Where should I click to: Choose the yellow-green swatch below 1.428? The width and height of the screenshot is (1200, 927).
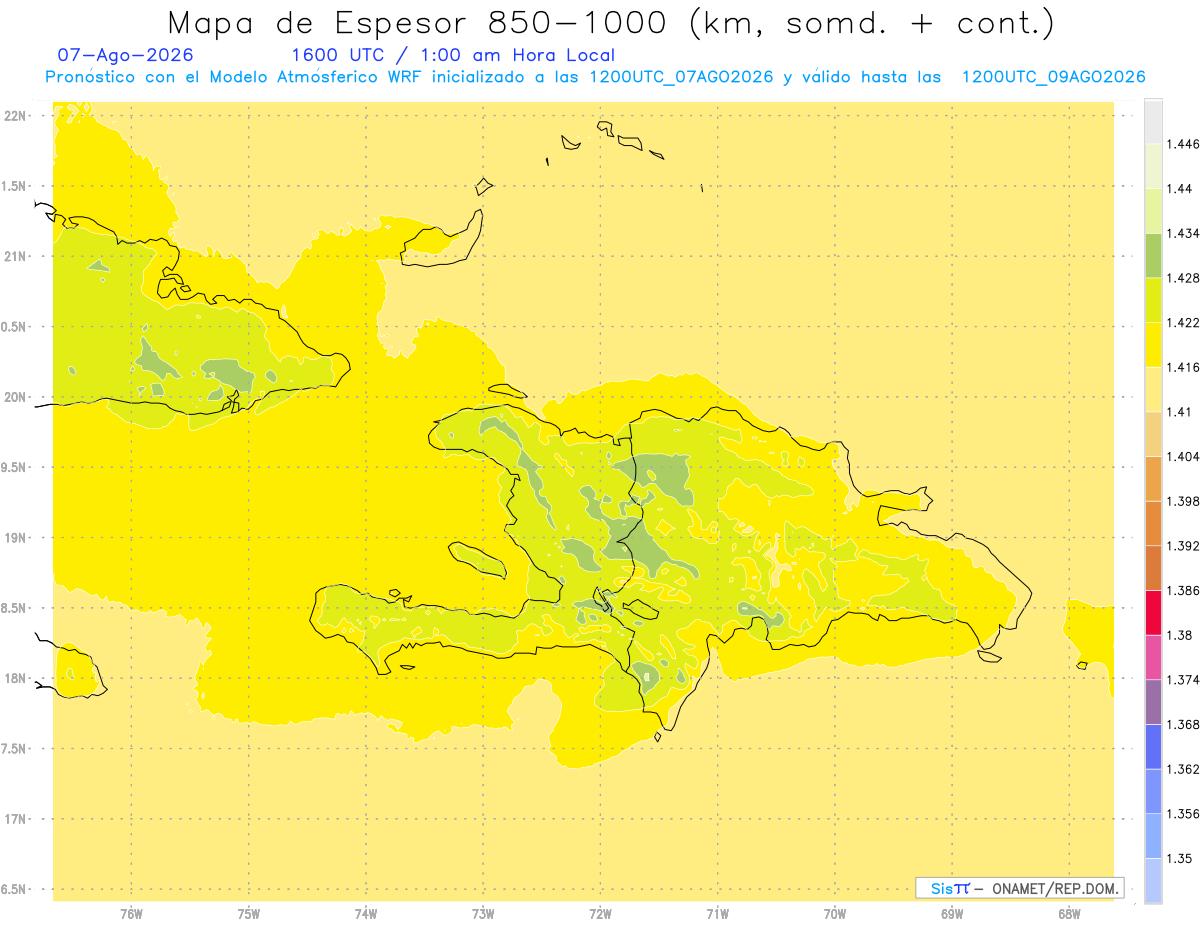pyautogui.click(x=1153, y=300)
